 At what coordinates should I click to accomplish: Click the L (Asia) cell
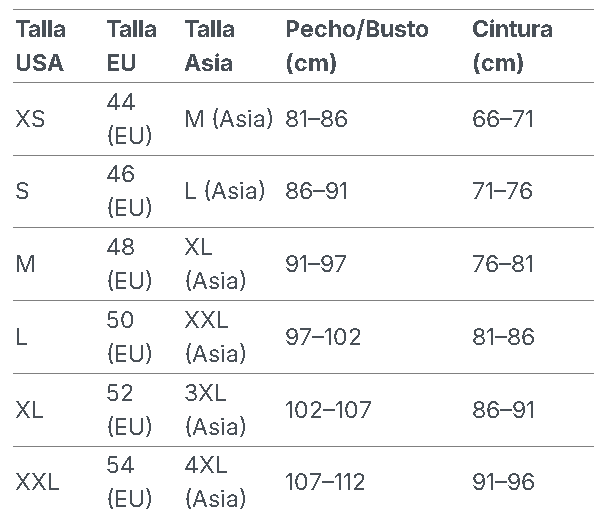pyautogui.click(x=225, y=191)
